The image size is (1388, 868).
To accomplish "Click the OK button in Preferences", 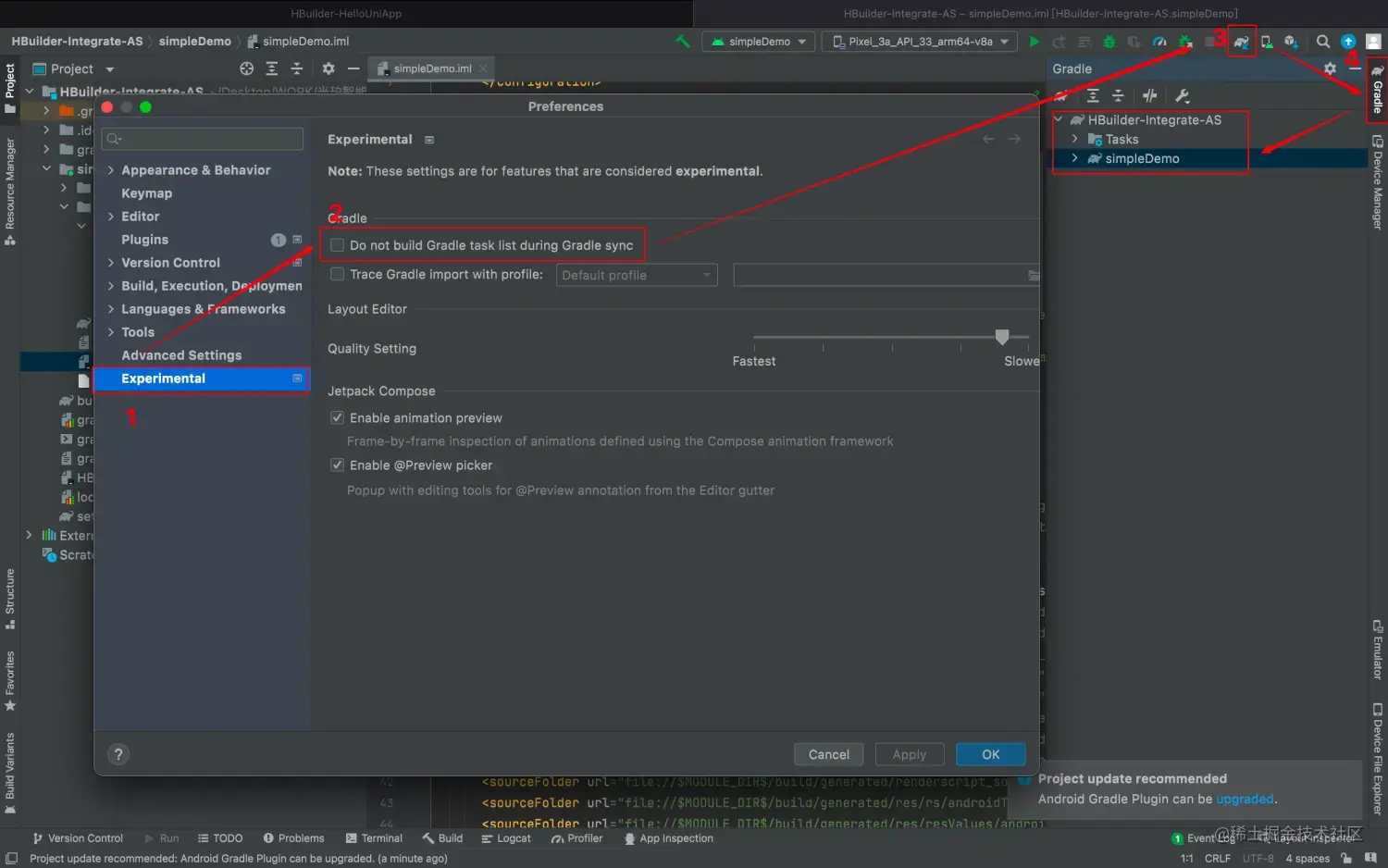I will [x=990, y=754].
